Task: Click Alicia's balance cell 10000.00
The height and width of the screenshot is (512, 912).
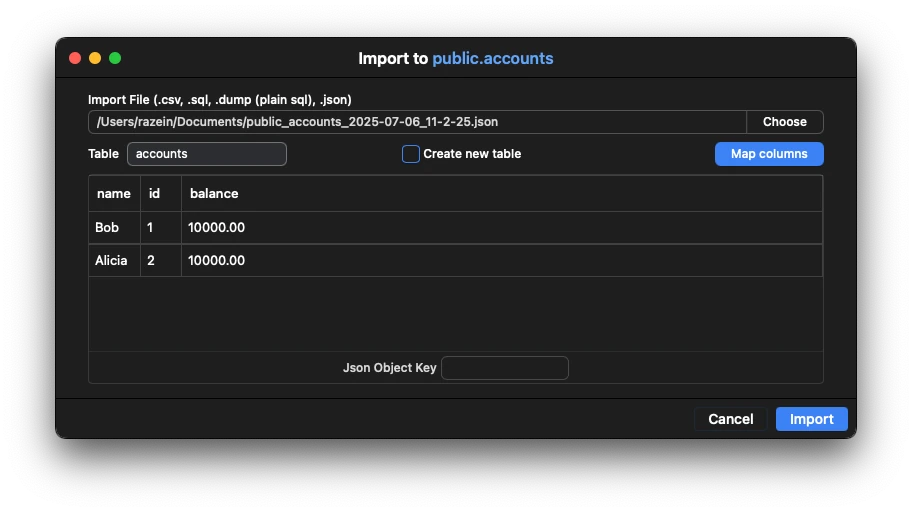Action: pos(501,260)
